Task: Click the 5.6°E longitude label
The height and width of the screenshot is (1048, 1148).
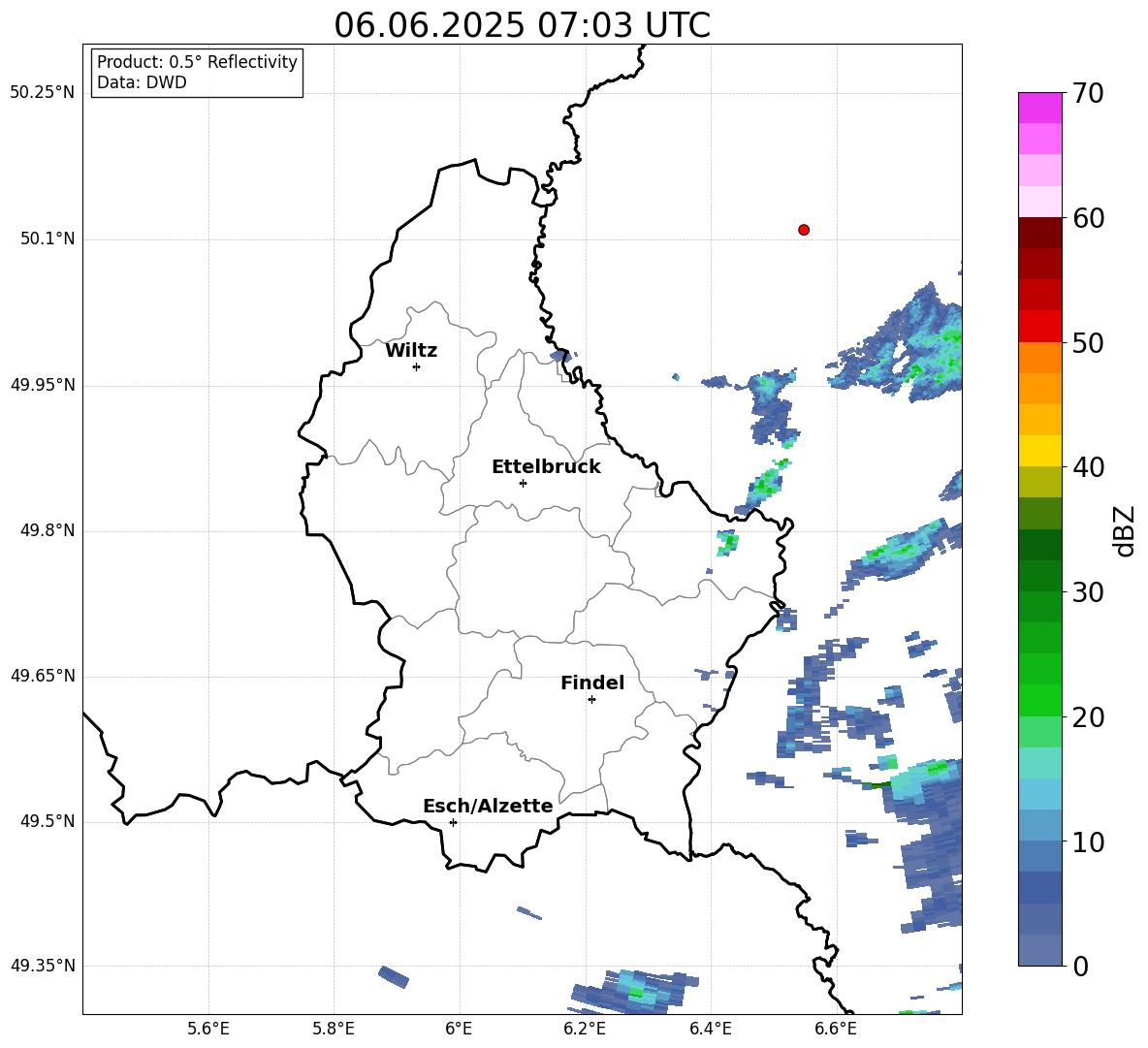Action: [x=208, y=1030]
